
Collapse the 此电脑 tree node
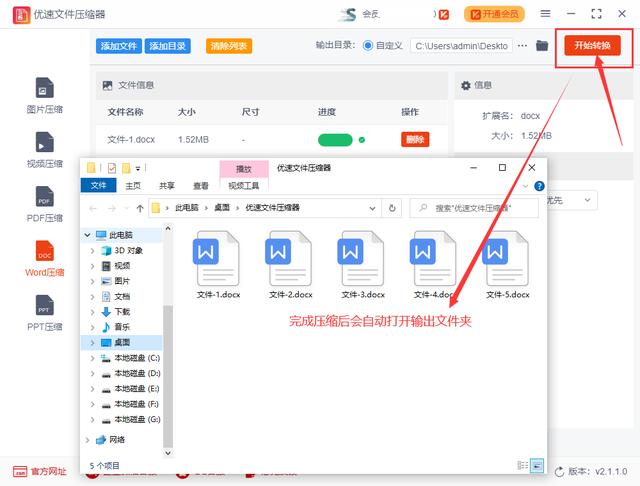tap(87, 235)
